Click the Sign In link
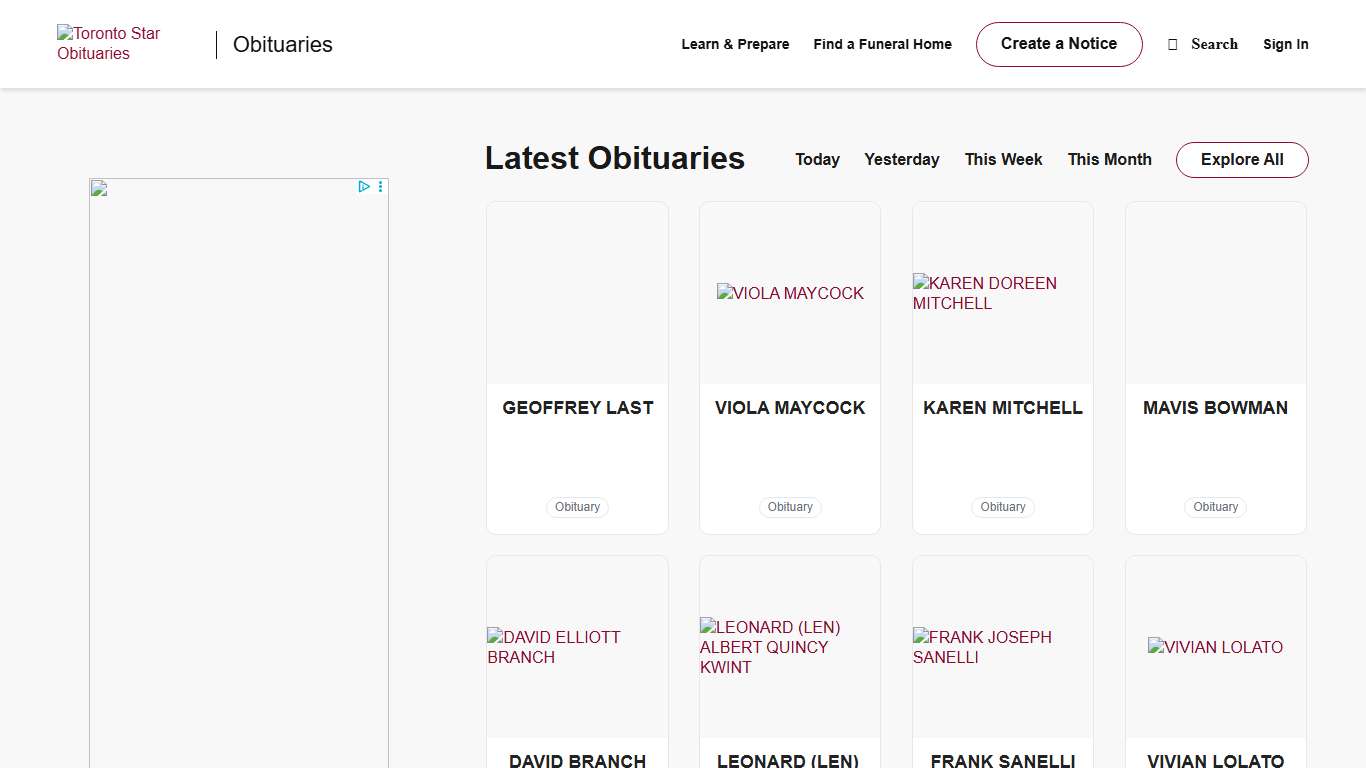 pyautogui.click(x=1285, y=44)
